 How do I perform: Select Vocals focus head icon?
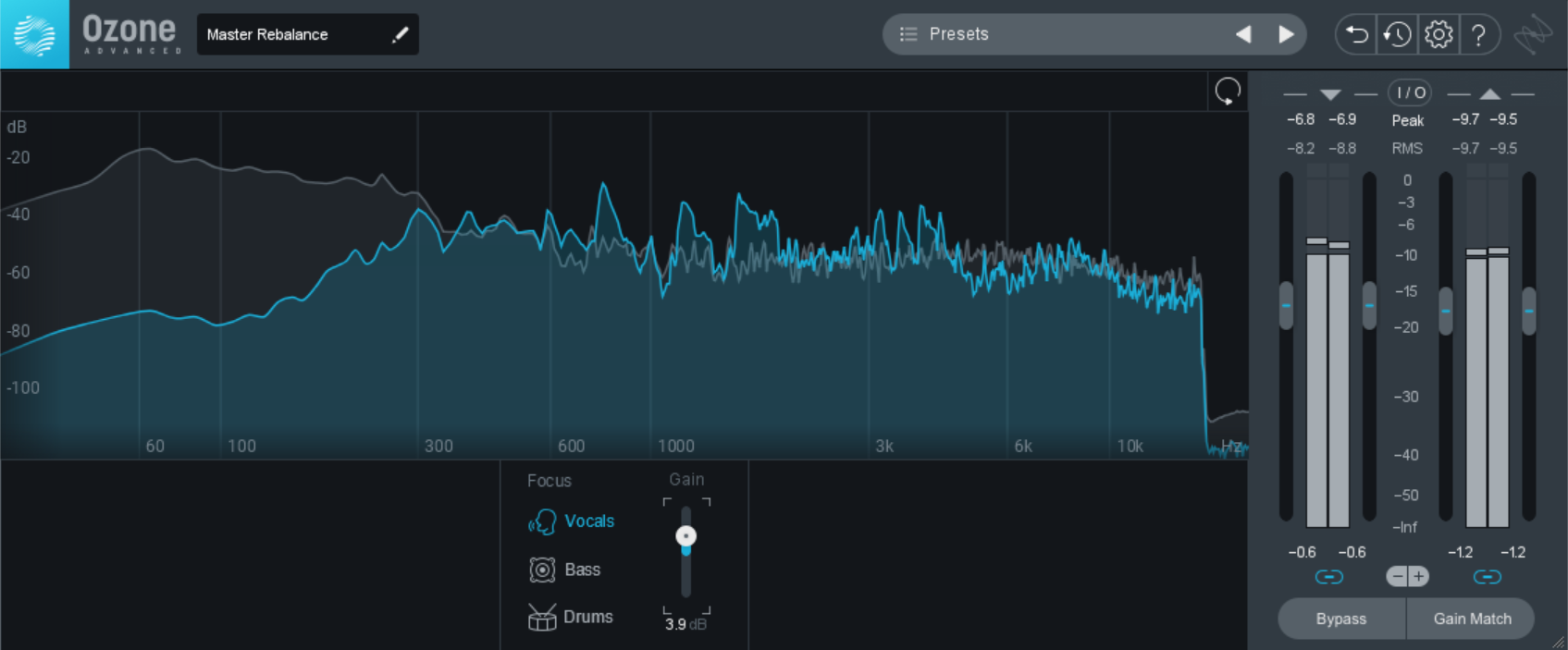point(542,522)
